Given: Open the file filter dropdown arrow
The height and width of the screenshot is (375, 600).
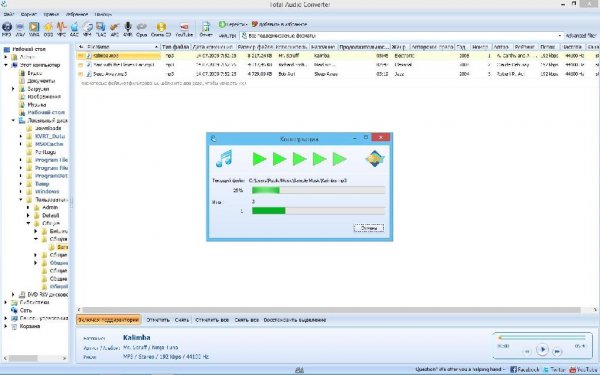Looking at the screenshot, I should [560, 36].
